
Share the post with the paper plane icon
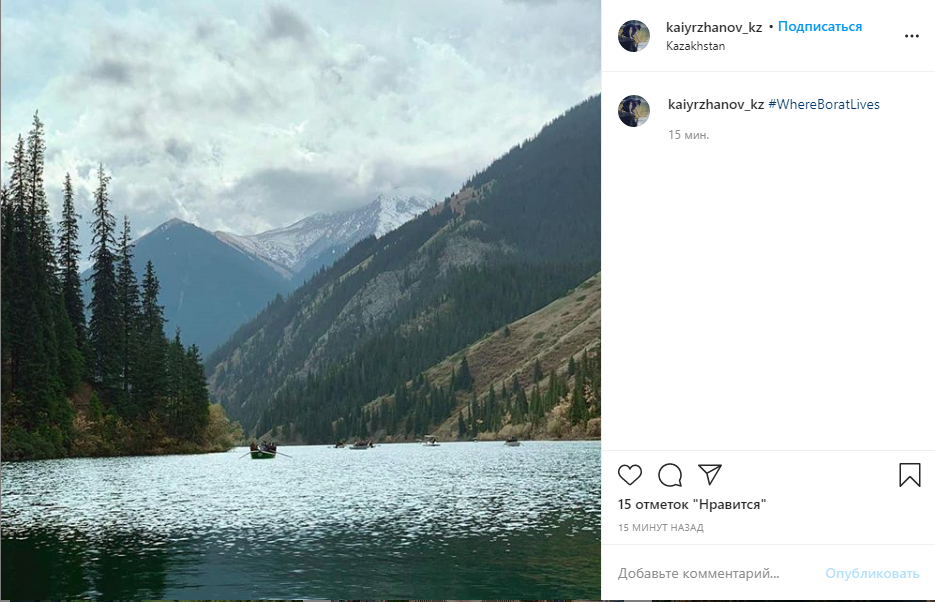(x=710, y=474)
